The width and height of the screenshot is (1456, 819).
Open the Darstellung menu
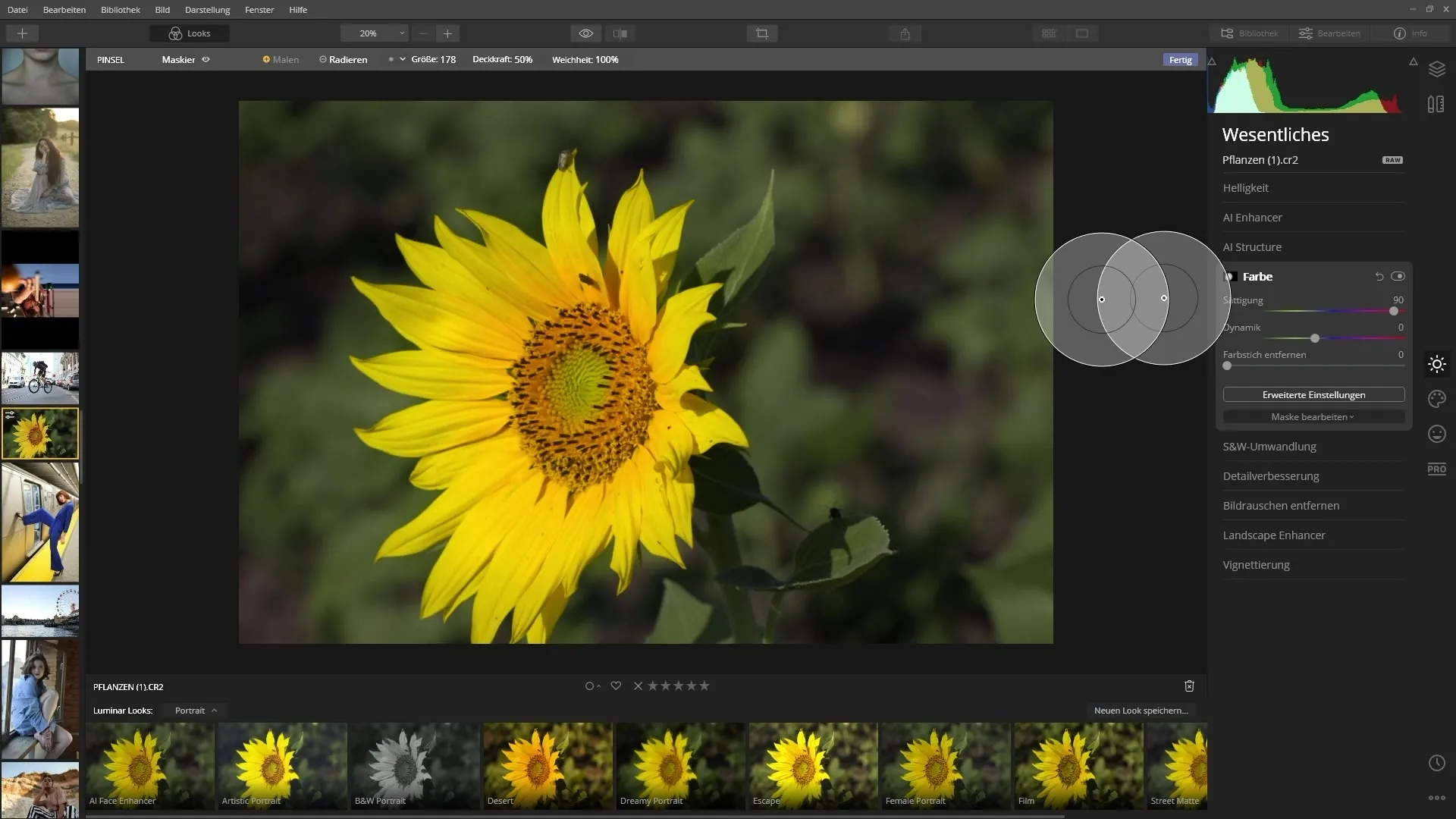pyautogui.click(x=207, y=10)
